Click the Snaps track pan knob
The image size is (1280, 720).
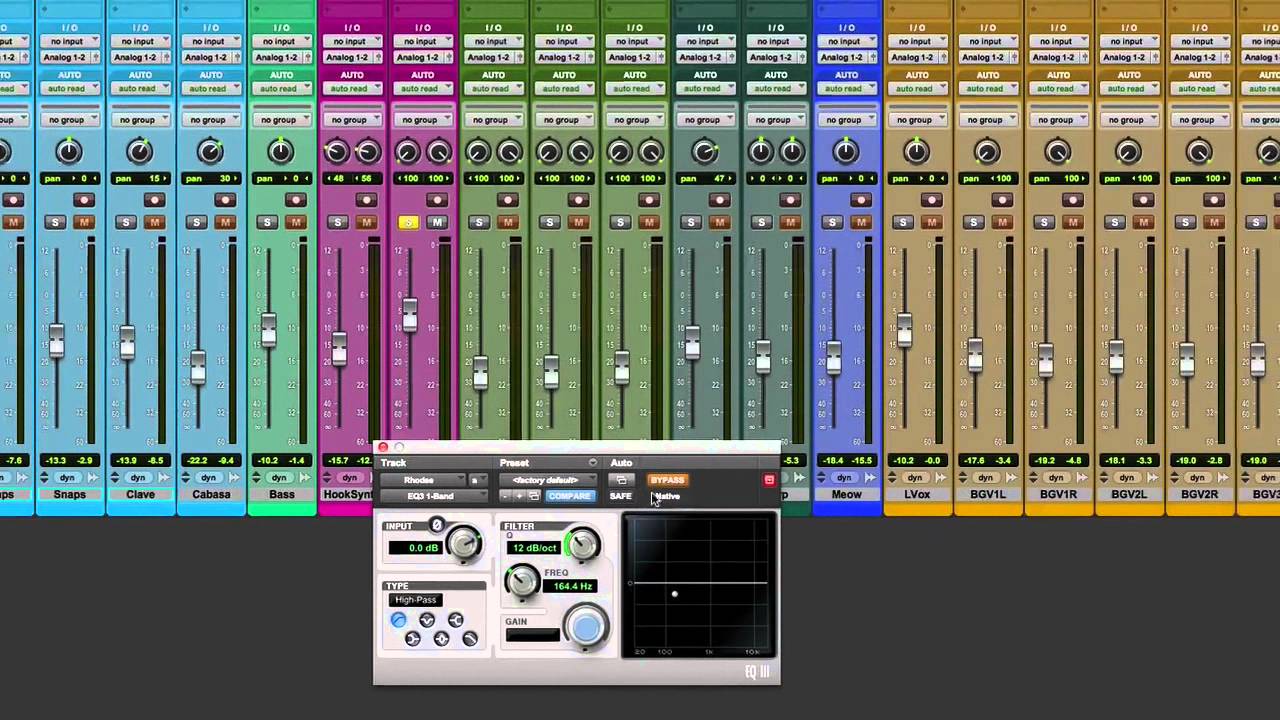tap(69, 152)
